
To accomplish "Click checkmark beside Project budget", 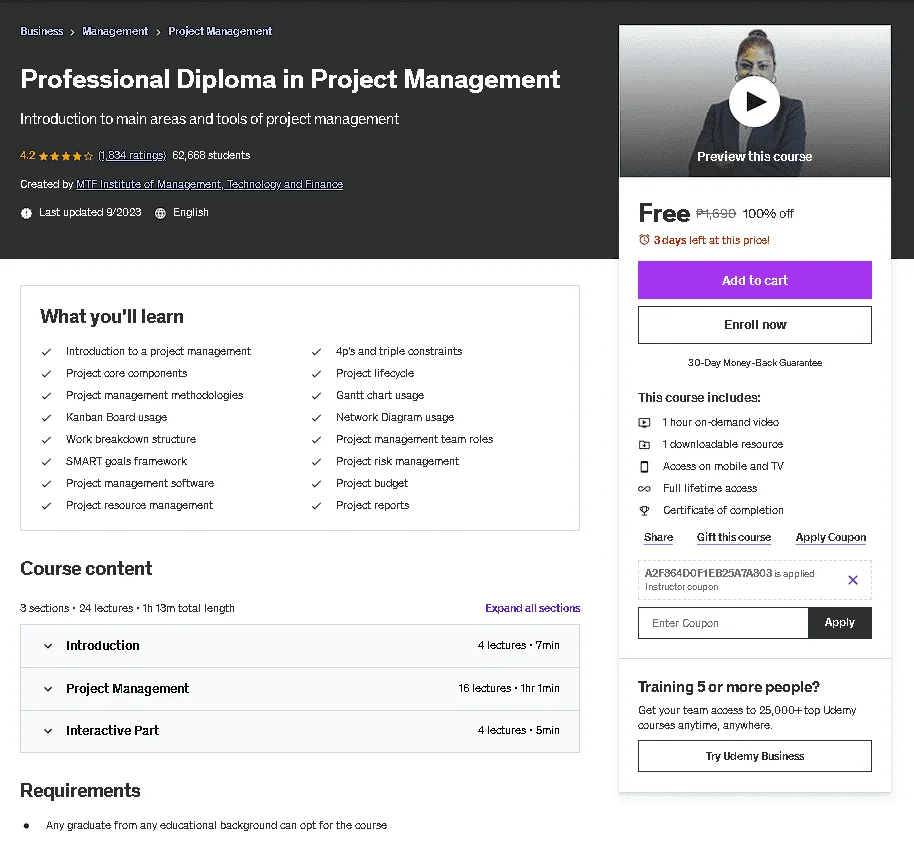I will pyautogui.click(x=316, y=484).
